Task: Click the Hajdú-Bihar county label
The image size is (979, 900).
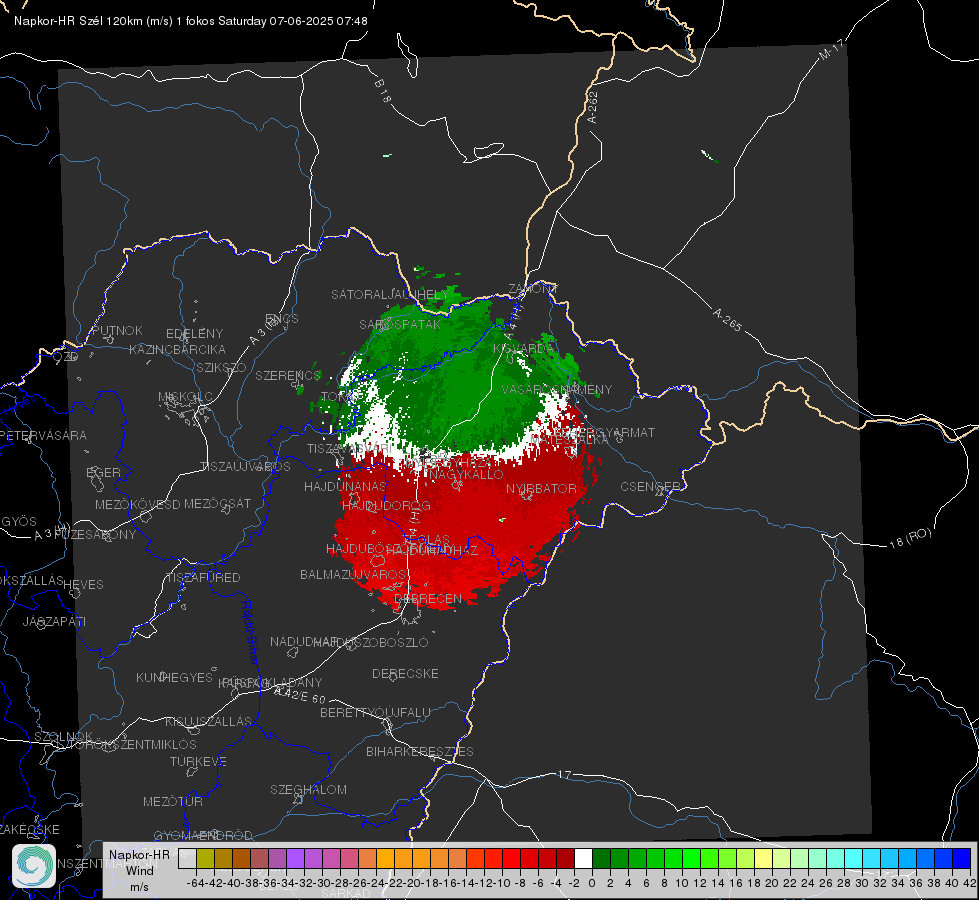Action: (250, 632)
